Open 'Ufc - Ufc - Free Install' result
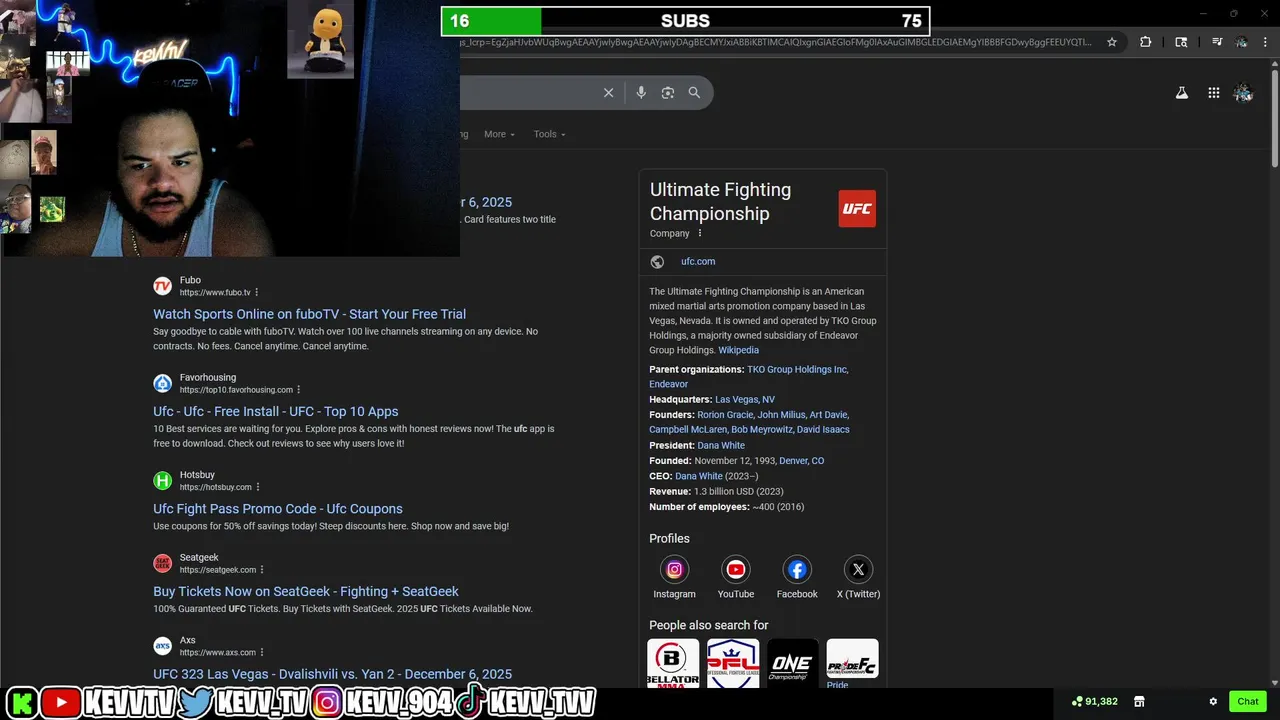This screenshot has height=720, width=1280. (276, 411)
